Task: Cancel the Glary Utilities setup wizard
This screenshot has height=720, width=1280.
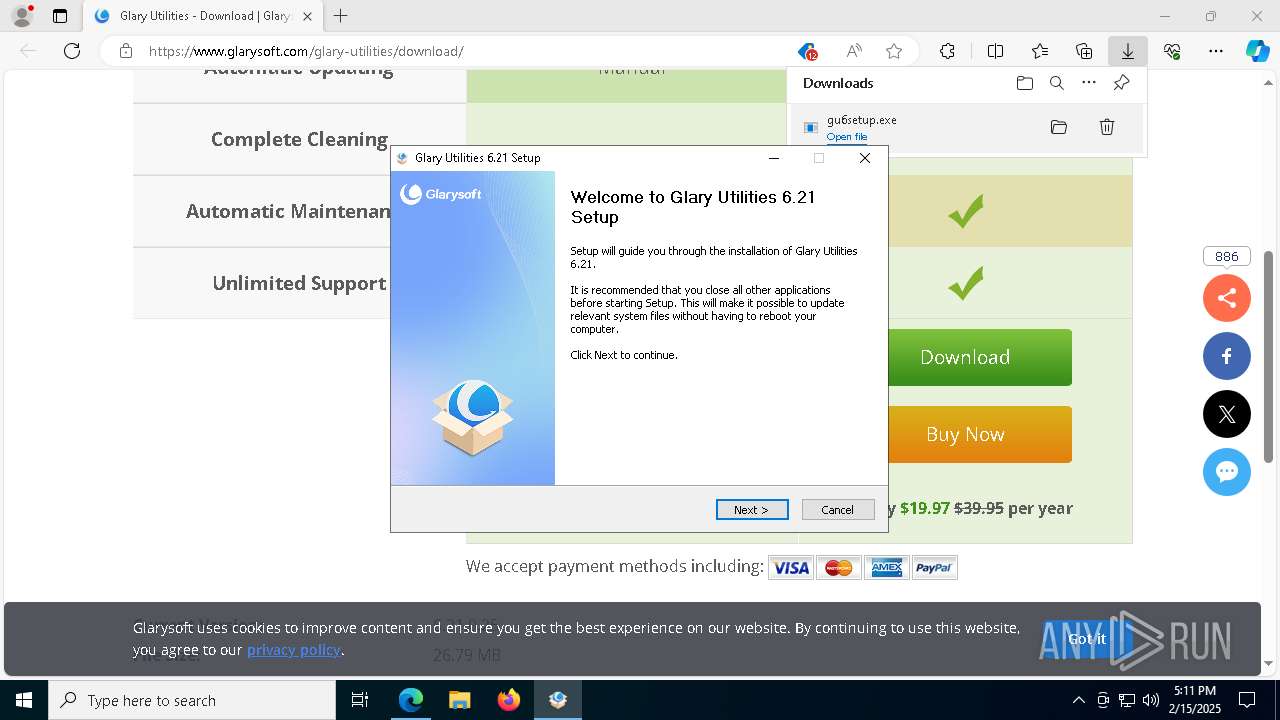Action: point(838,510)
